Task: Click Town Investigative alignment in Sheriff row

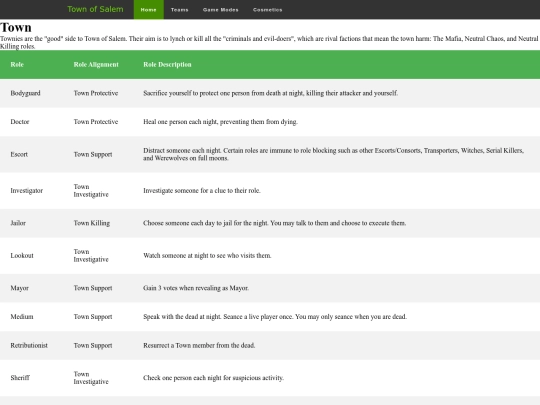Action: [x=91, y=378]
